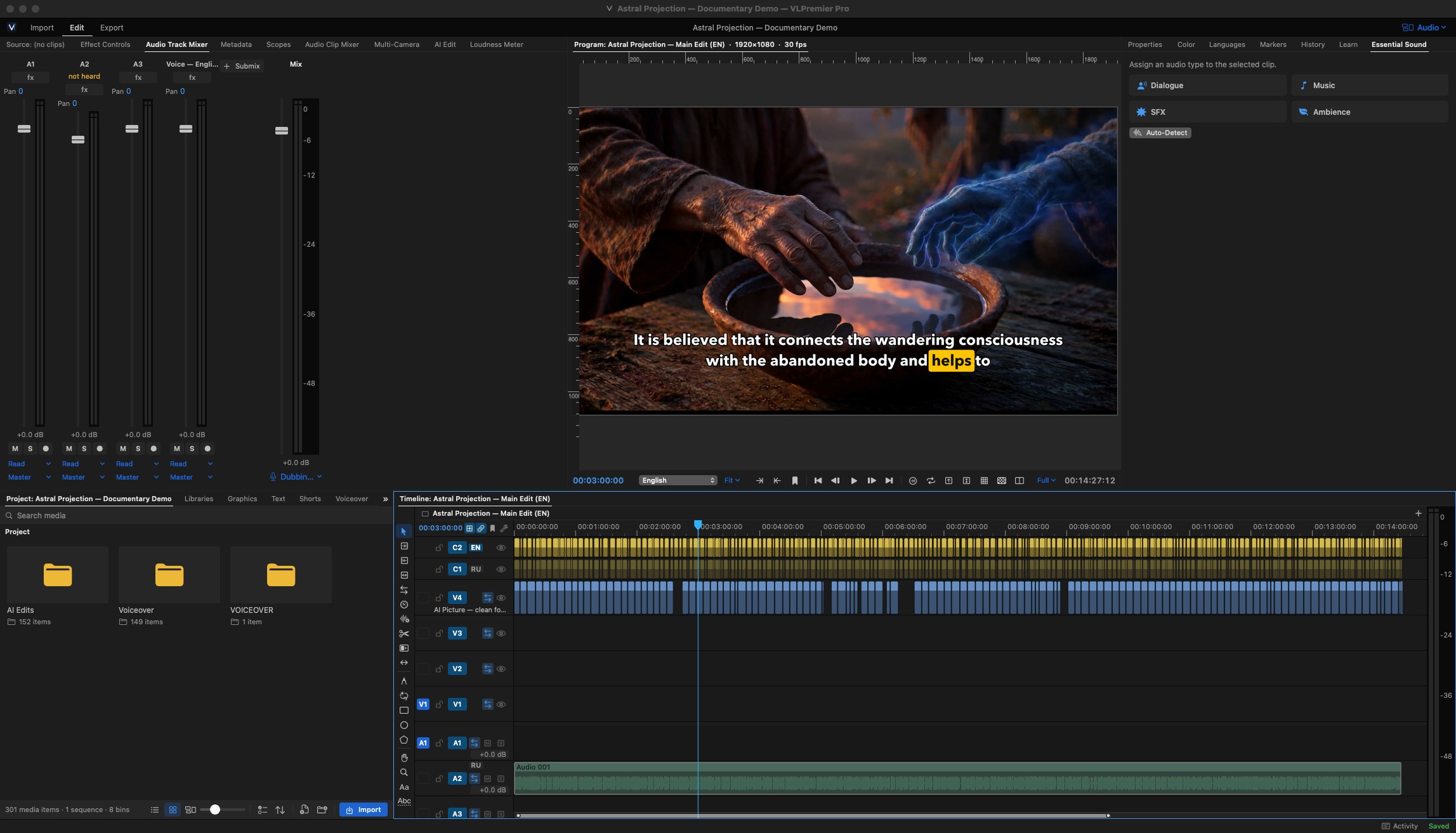Click the new bin folder icon
The height and width of the screenshot is (833, 1456).
322,810
